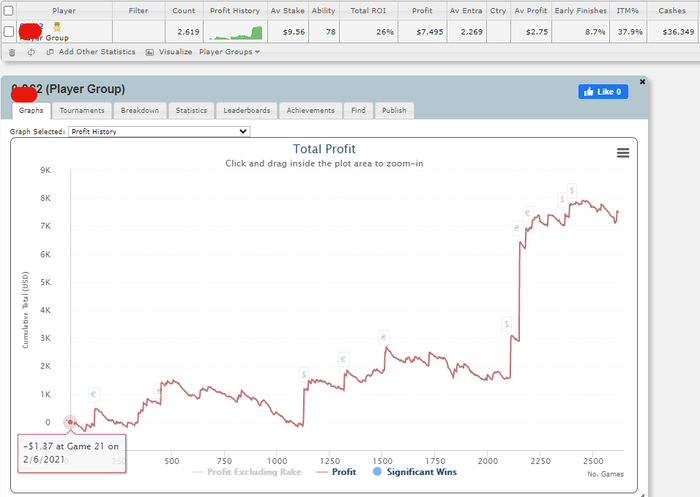Toggle the Significant Wins legend series

click(x=415, y=472)
